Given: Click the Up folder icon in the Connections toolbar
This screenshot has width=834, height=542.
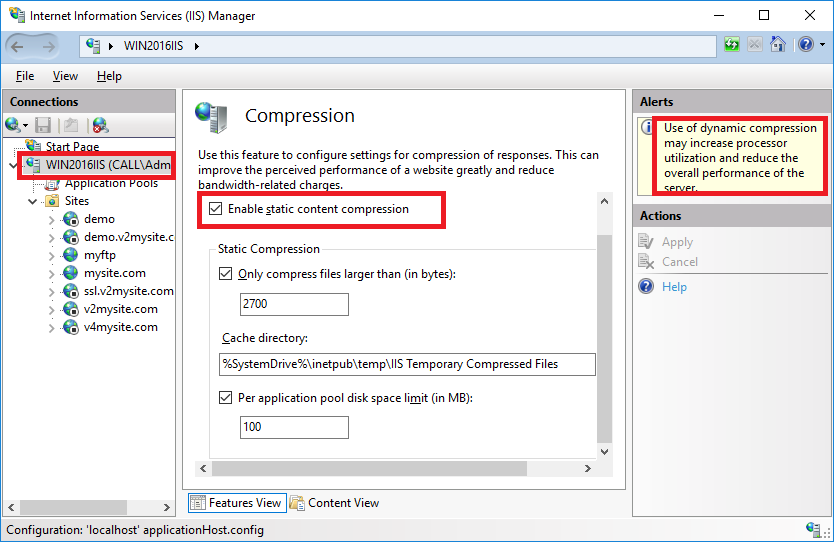Looking at the screenshot, I should (71, 125).
